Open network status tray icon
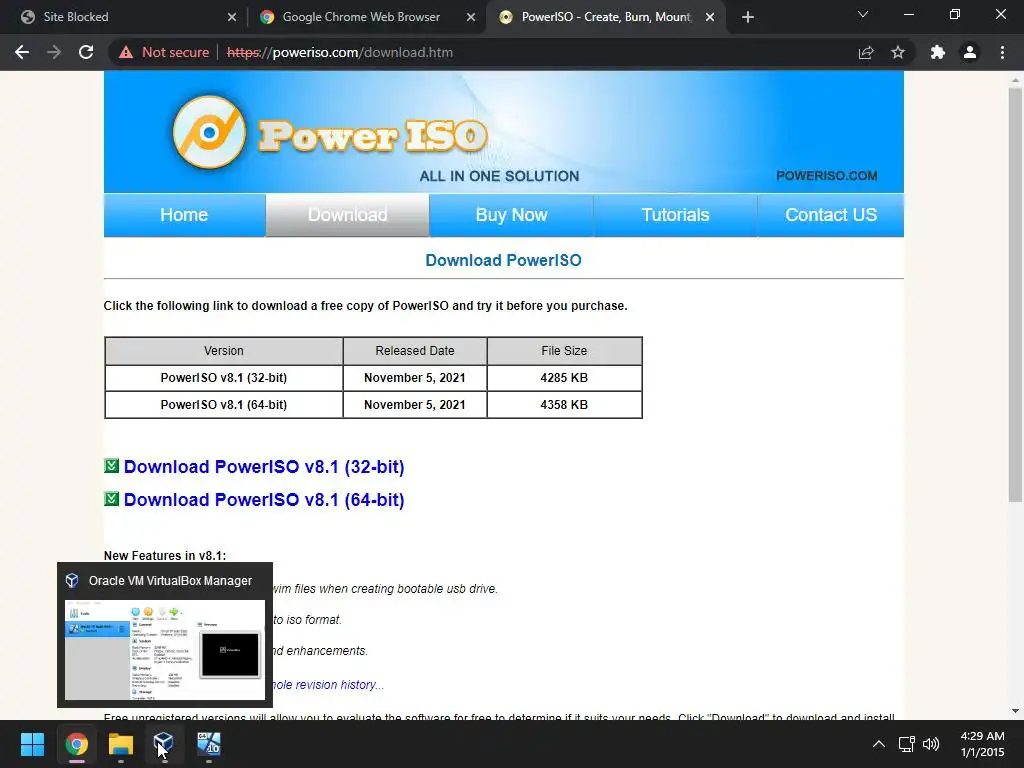 pyautogui.click(x=906, y=744)
